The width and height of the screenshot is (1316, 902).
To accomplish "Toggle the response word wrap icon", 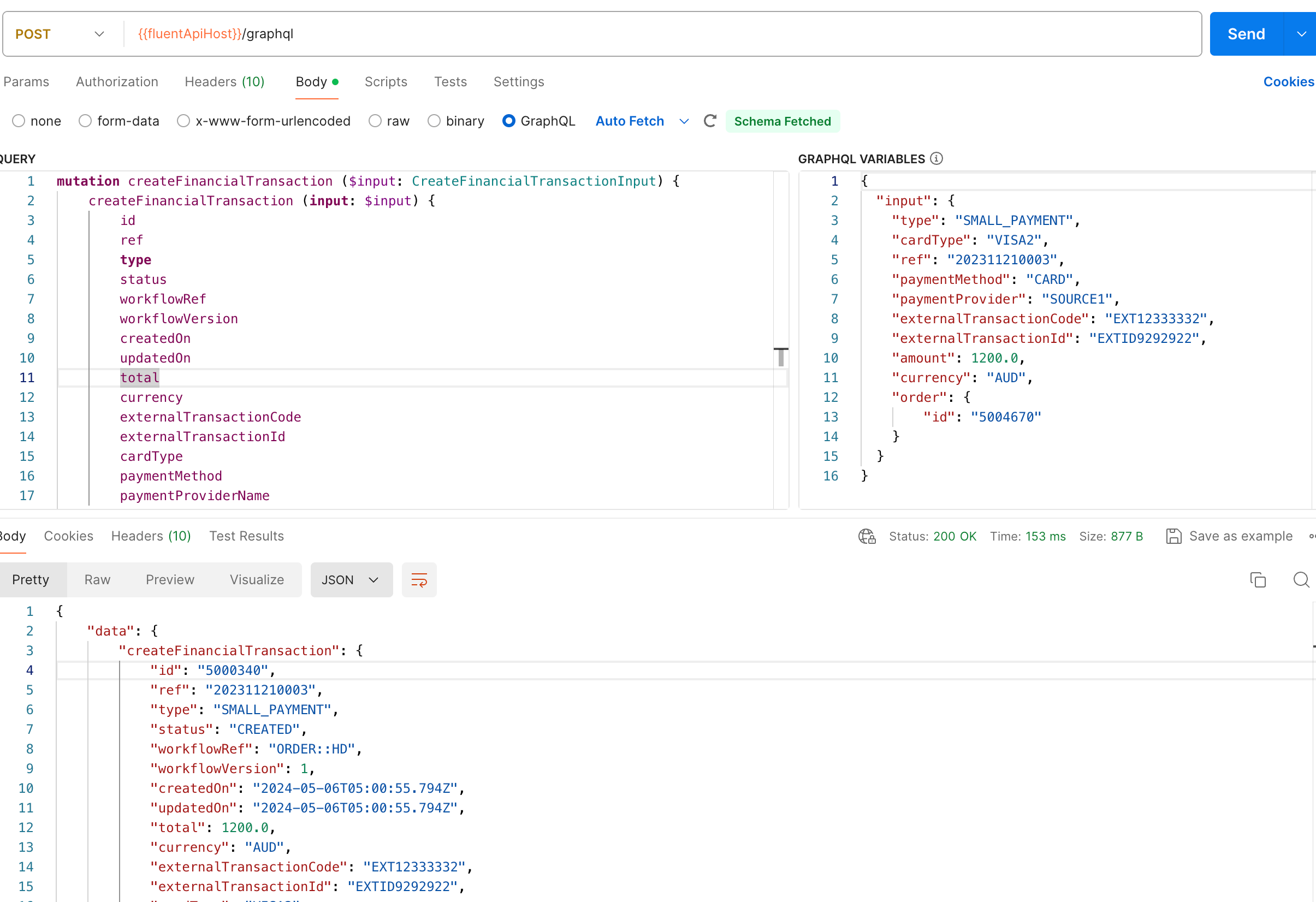I will click(x=419, y=580).
